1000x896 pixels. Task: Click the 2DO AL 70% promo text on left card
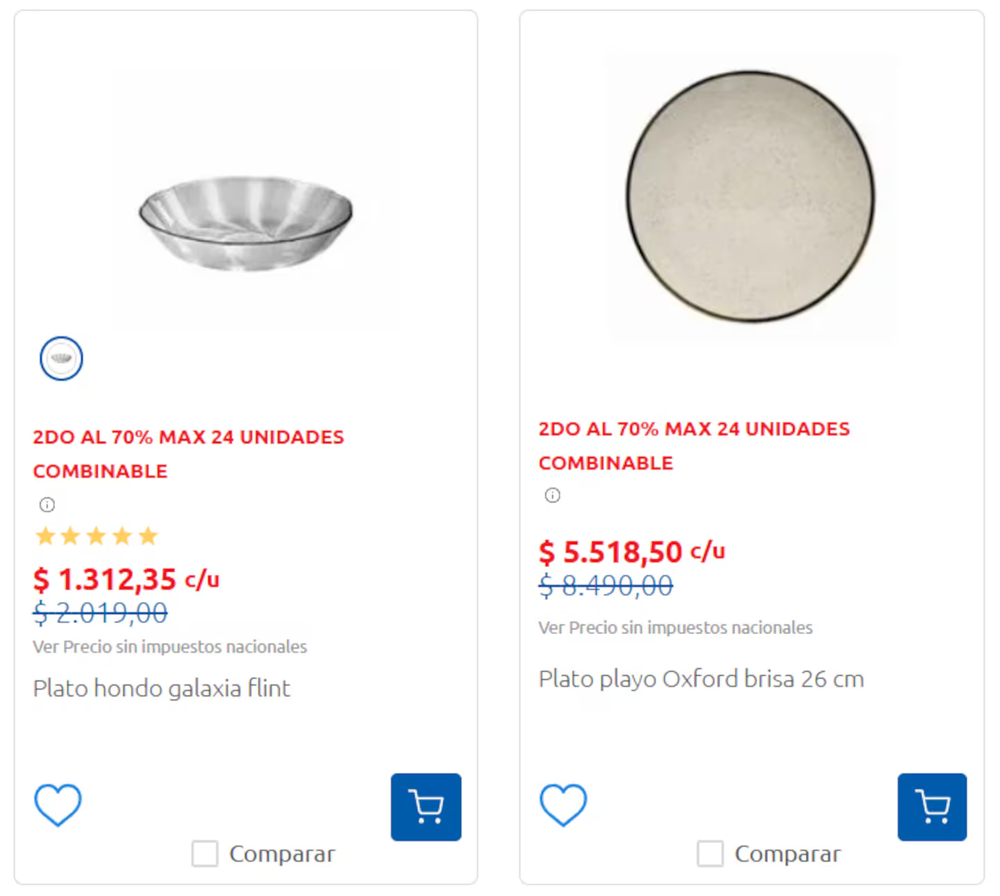tap(187, 437)
